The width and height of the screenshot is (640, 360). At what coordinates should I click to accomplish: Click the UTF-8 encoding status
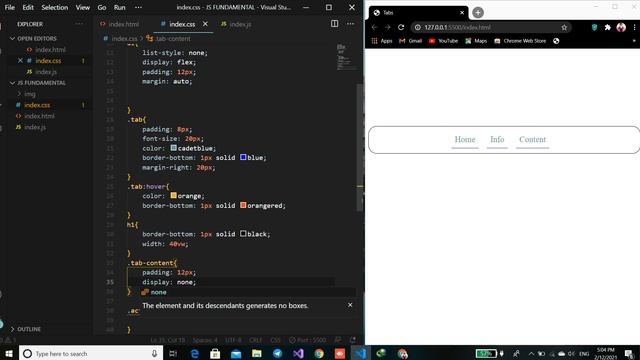[x=233, y=340]
